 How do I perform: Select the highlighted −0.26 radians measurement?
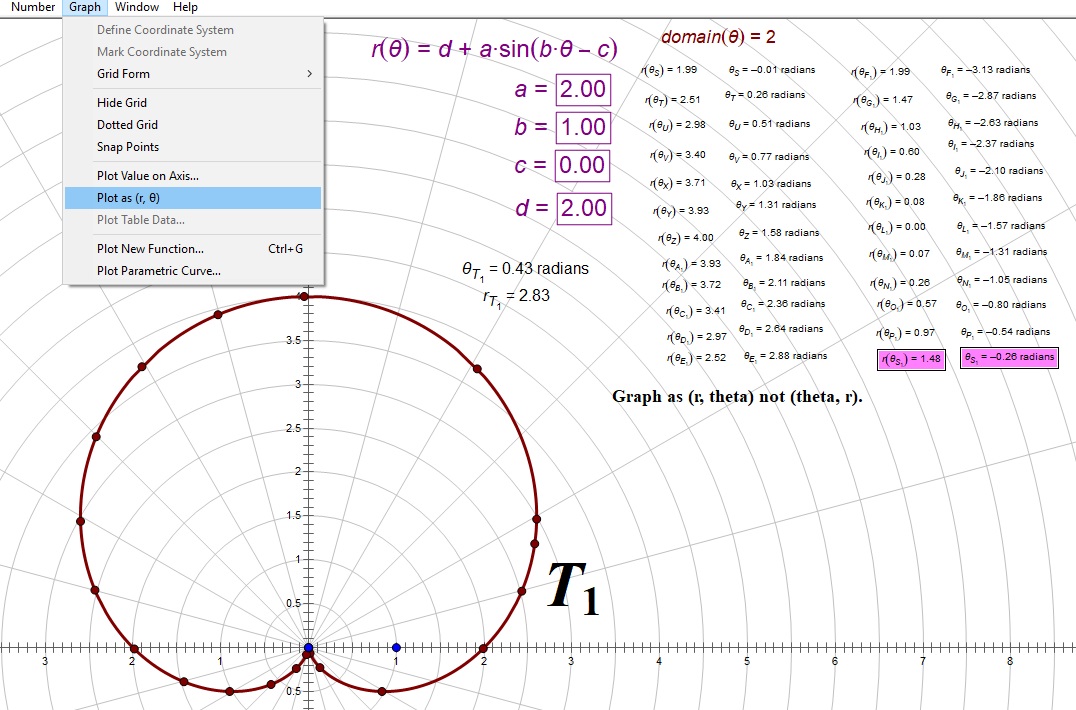[1008, 358]
